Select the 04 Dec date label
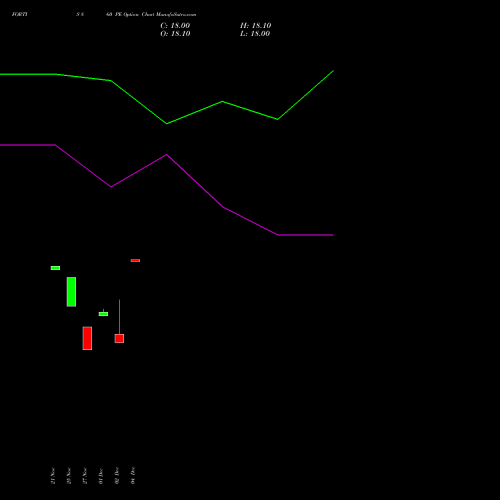 click(x=133, y=476)
